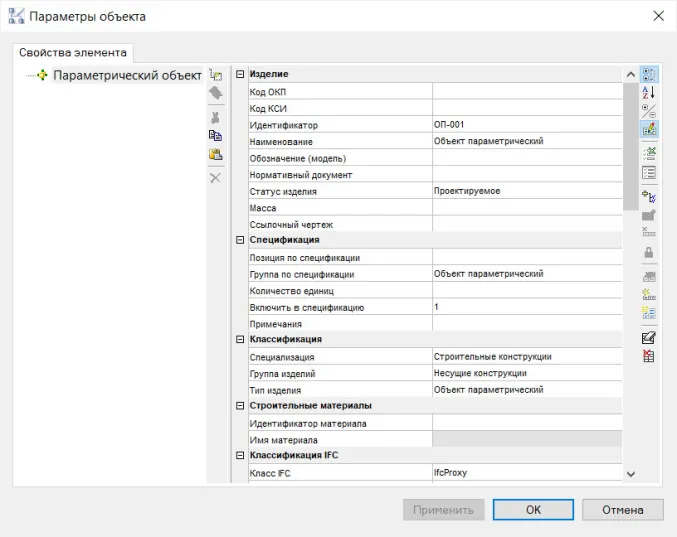
Task: Click the red table delete icon
Action: 648,356
